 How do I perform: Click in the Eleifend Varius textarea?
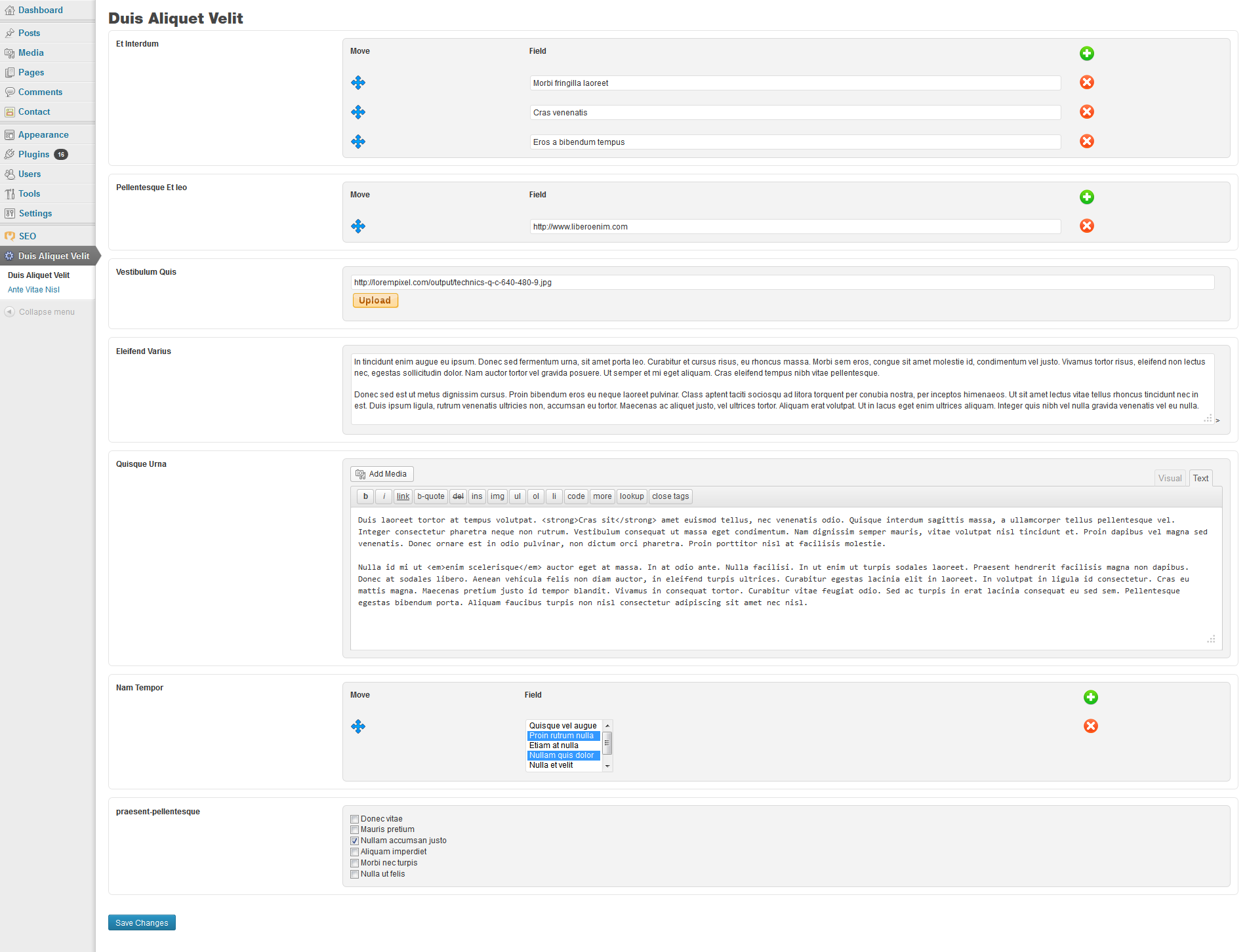click(x=783, y=389)
